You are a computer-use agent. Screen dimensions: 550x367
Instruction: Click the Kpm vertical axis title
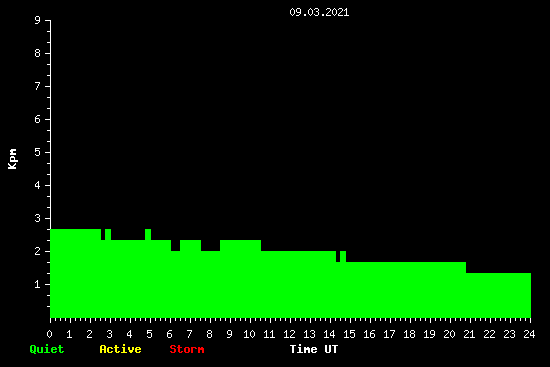[x=12, y=159]
